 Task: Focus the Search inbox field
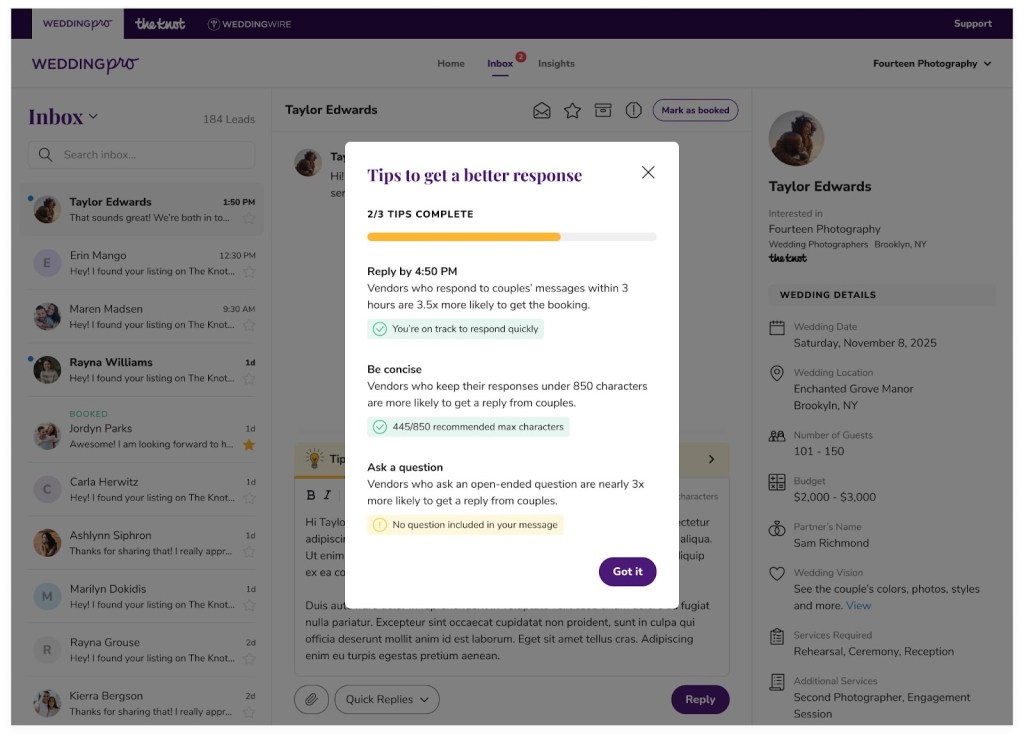click(141, 155)
